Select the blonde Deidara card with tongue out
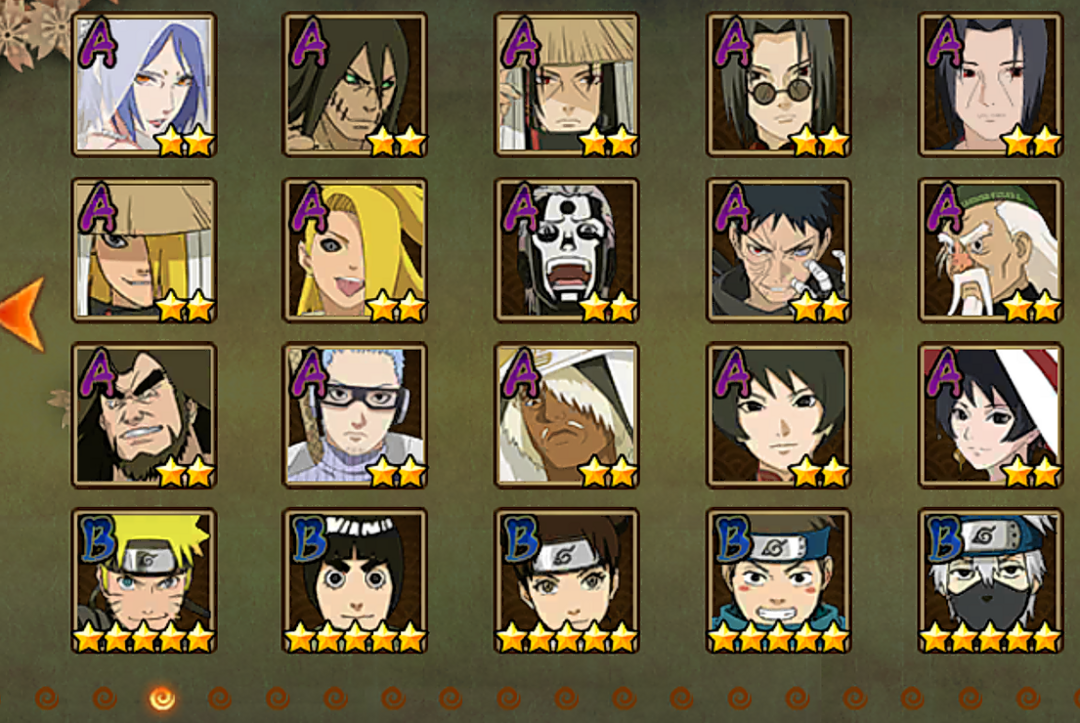 click(x=355, y=250)
